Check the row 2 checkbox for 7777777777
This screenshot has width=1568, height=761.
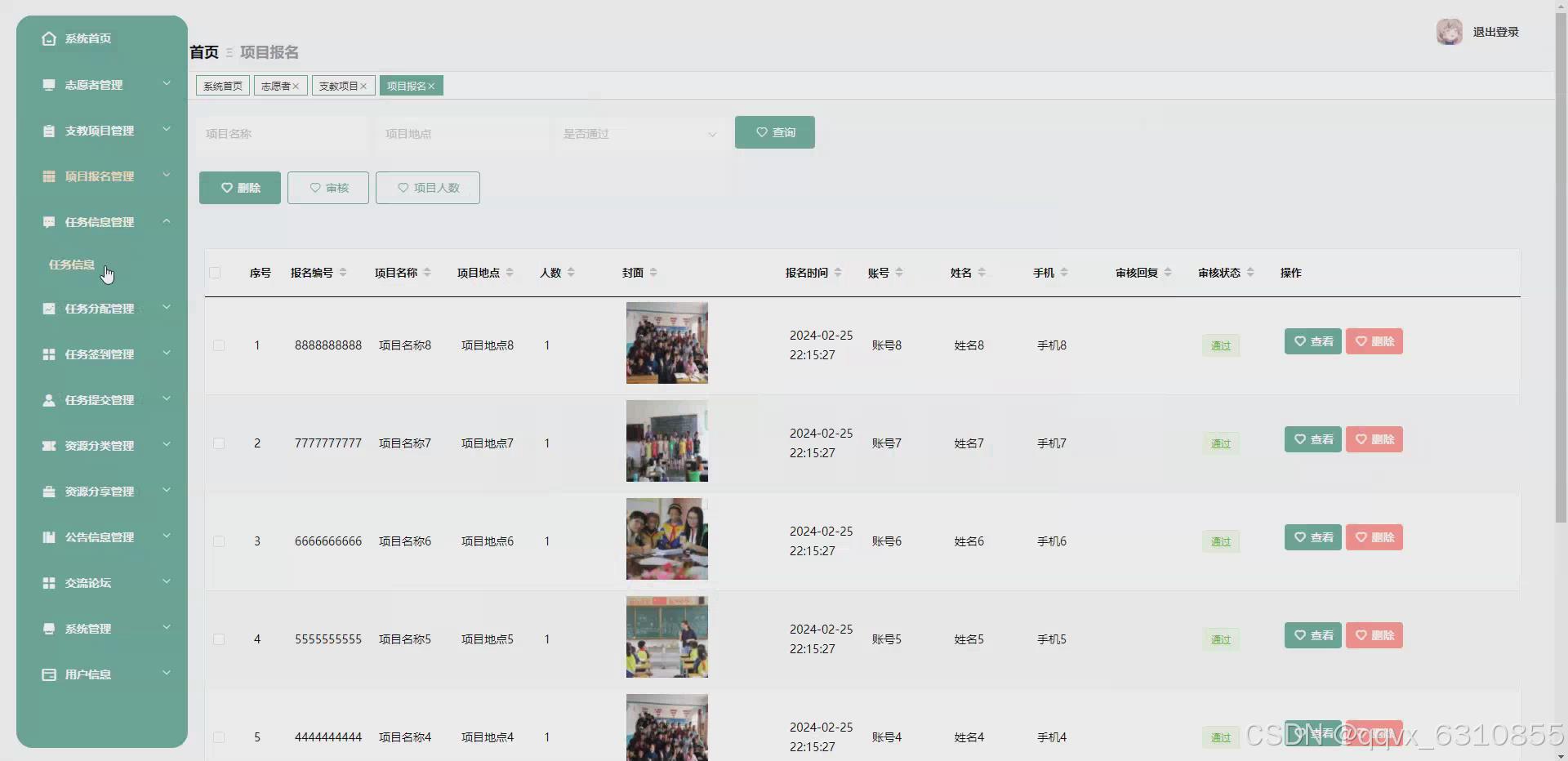tap(219, 443)
